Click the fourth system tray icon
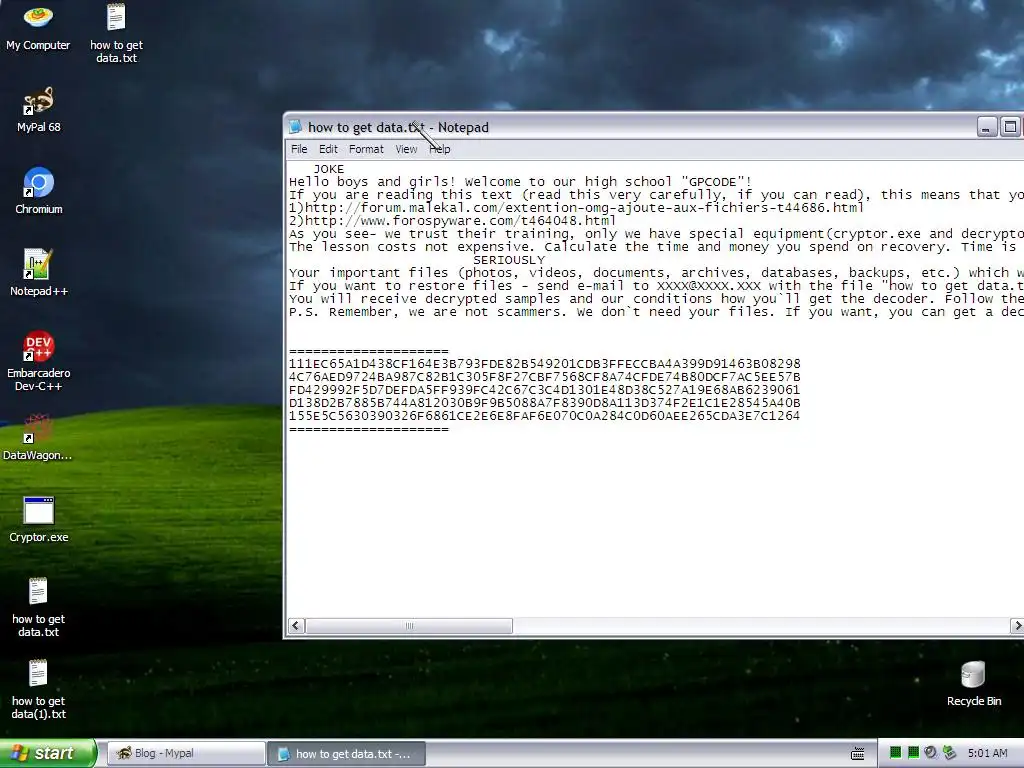Screen dimensions: 1024x768 pos(950,753)
